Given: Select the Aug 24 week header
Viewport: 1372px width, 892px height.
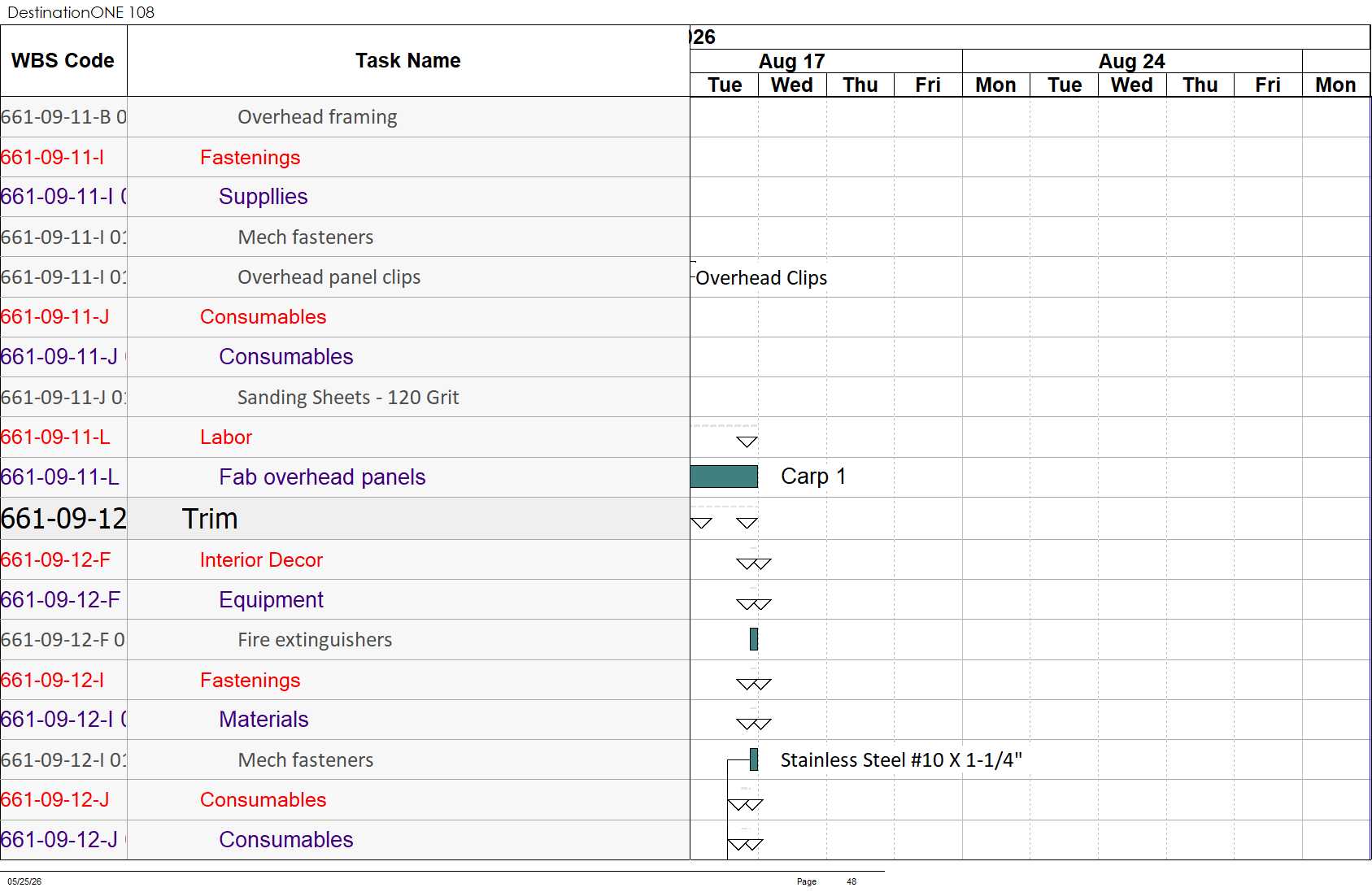Looking at the screenshot, I should point(1132,62).
